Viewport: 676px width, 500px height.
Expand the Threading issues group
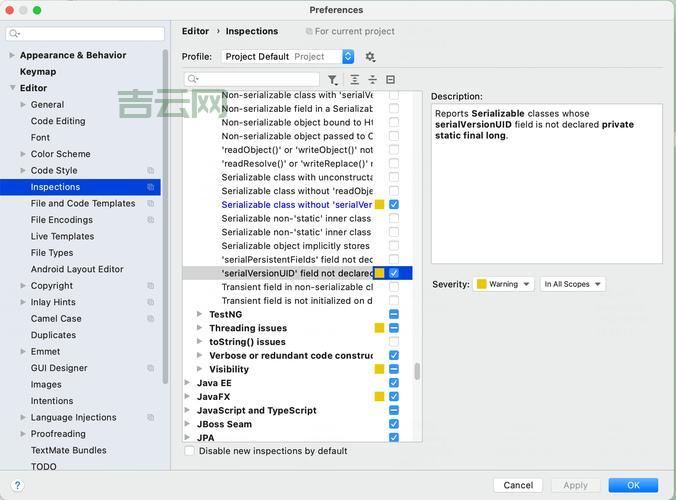[x=200, y=328]
